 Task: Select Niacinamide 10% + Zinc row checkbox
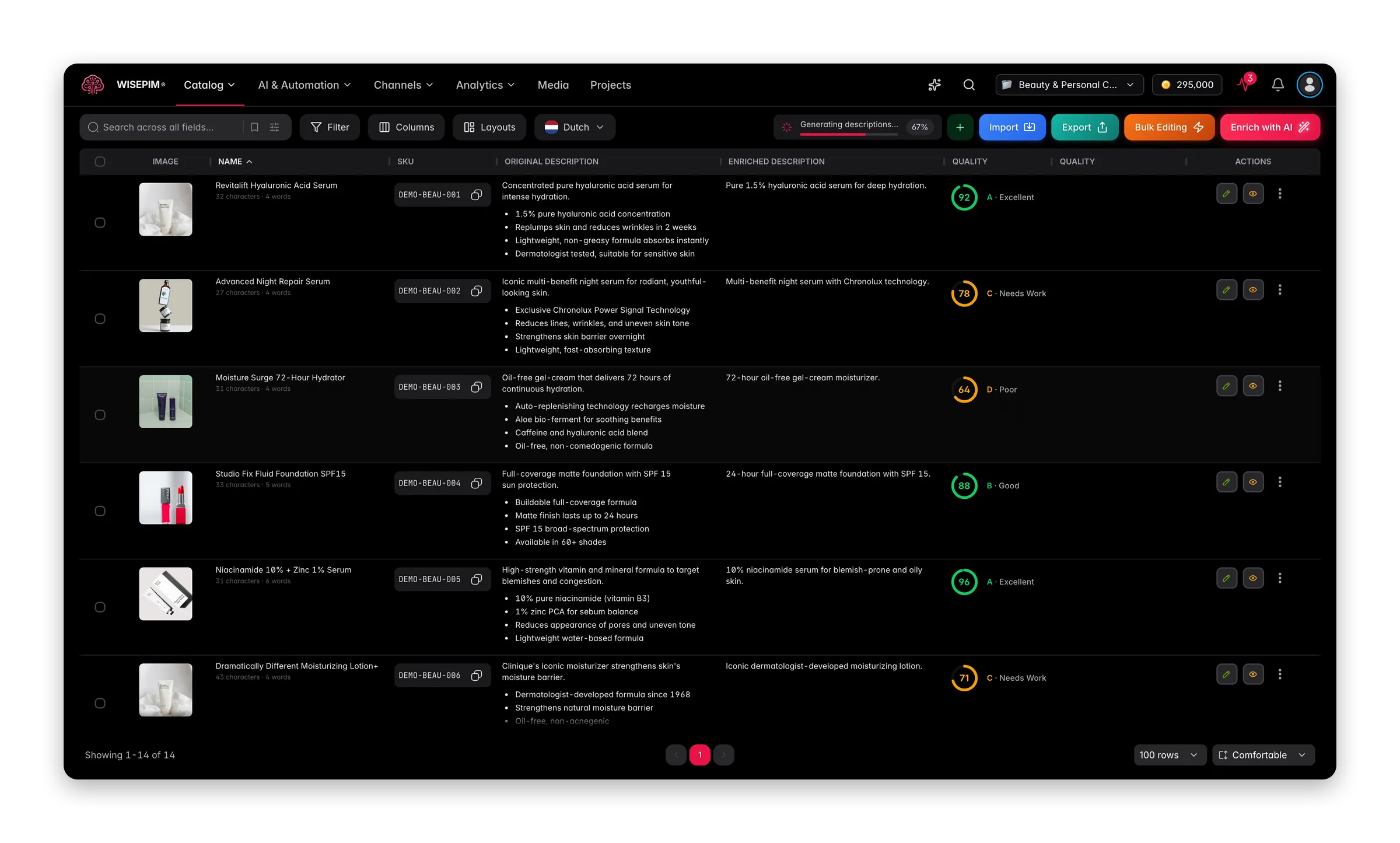point(100,607)
